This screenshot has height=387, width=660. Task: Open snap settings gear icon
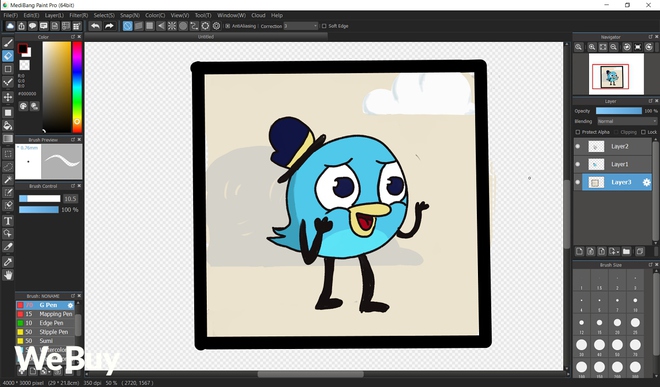click(x=216, y=26)
